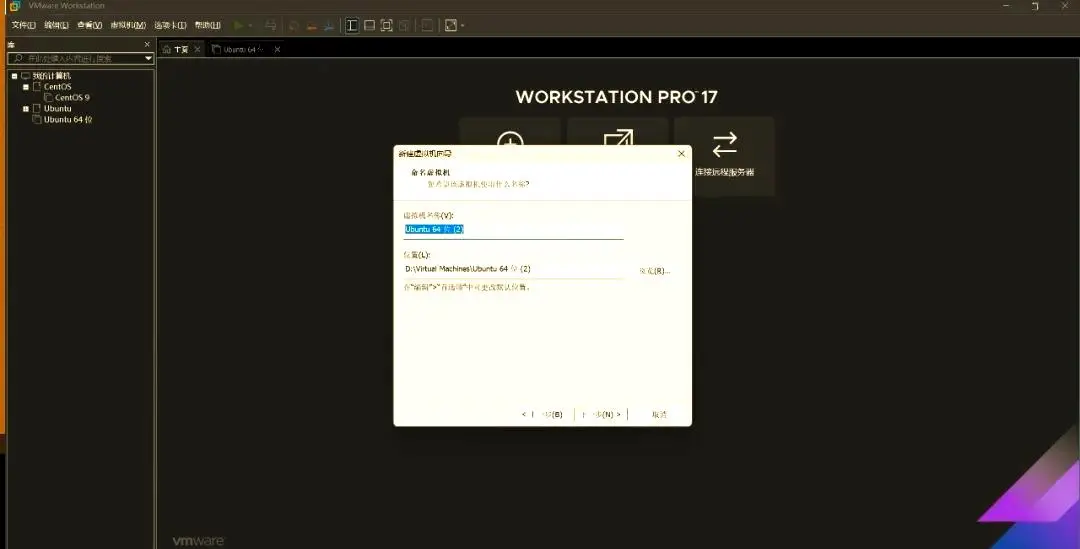Screen dimensions: 1080x549
Task: Click the console view toolbar icon
Action: (427, 25)
